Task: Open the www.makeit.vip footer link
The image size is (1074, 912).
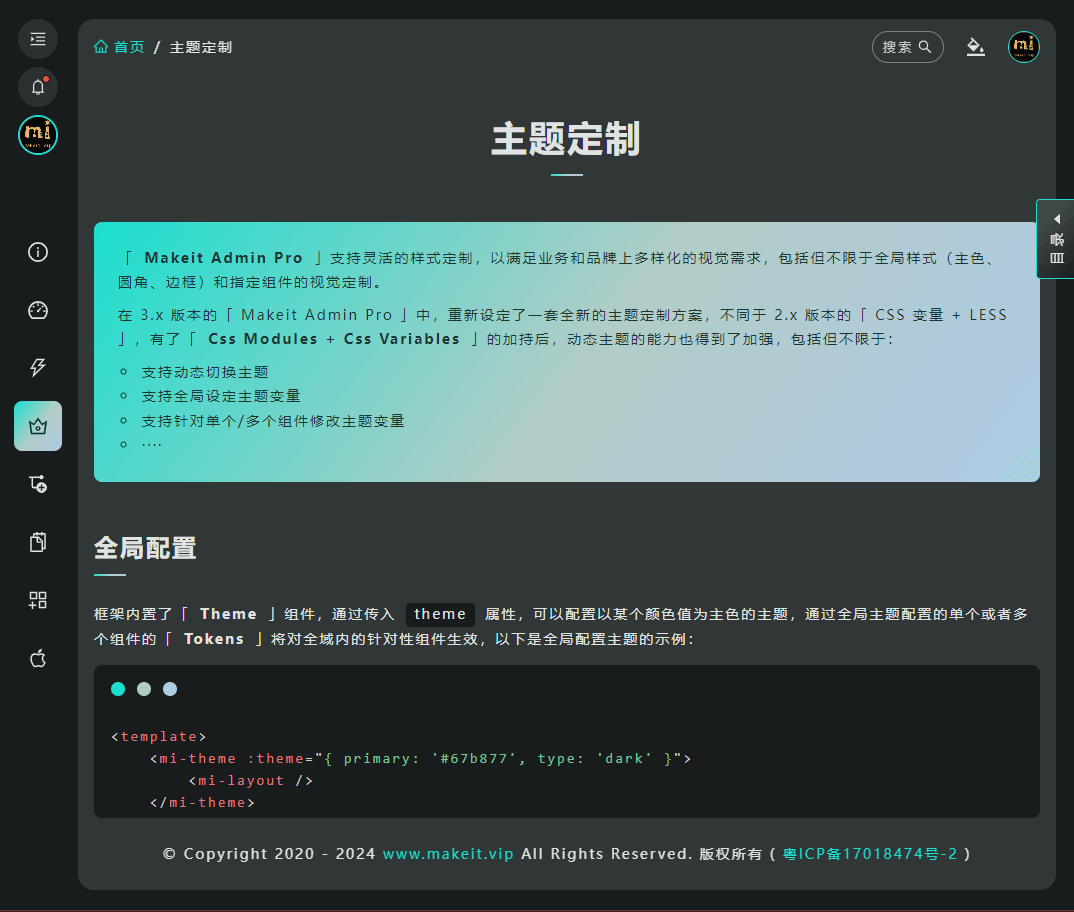Action: point(448,854)
